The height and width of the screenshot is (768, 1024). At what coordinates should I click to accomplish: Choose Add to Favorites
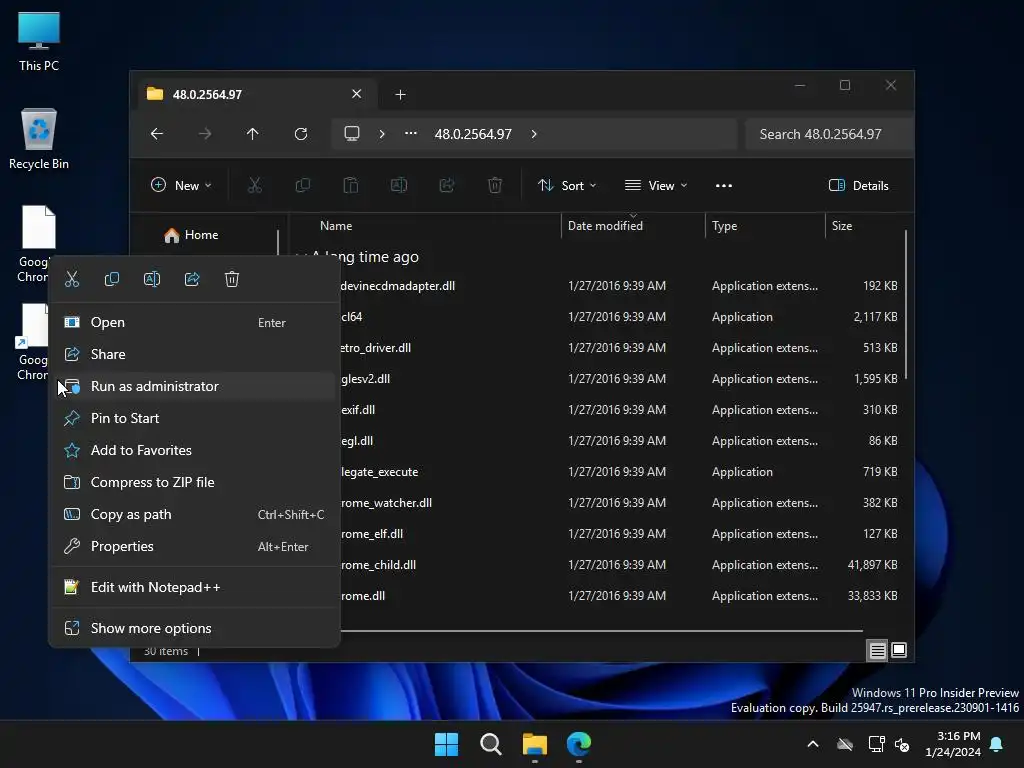point(194,450)
